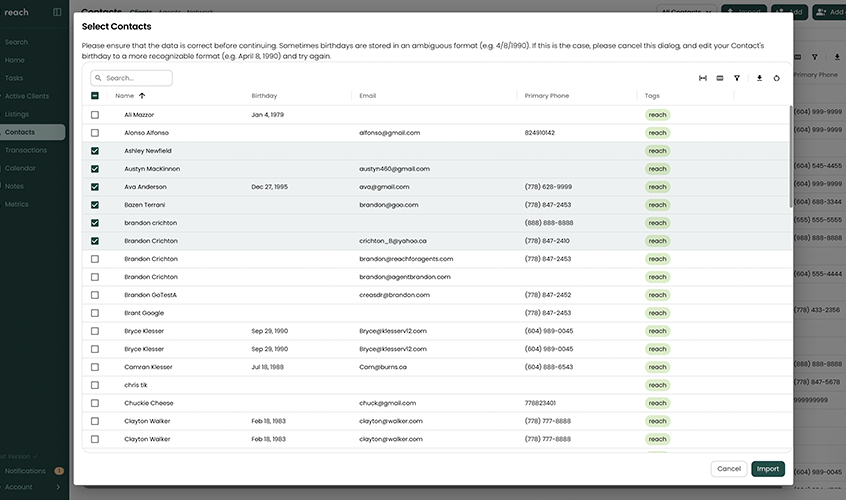Click the Import button
The image size is (846, 500).
(x=767, y=468)
